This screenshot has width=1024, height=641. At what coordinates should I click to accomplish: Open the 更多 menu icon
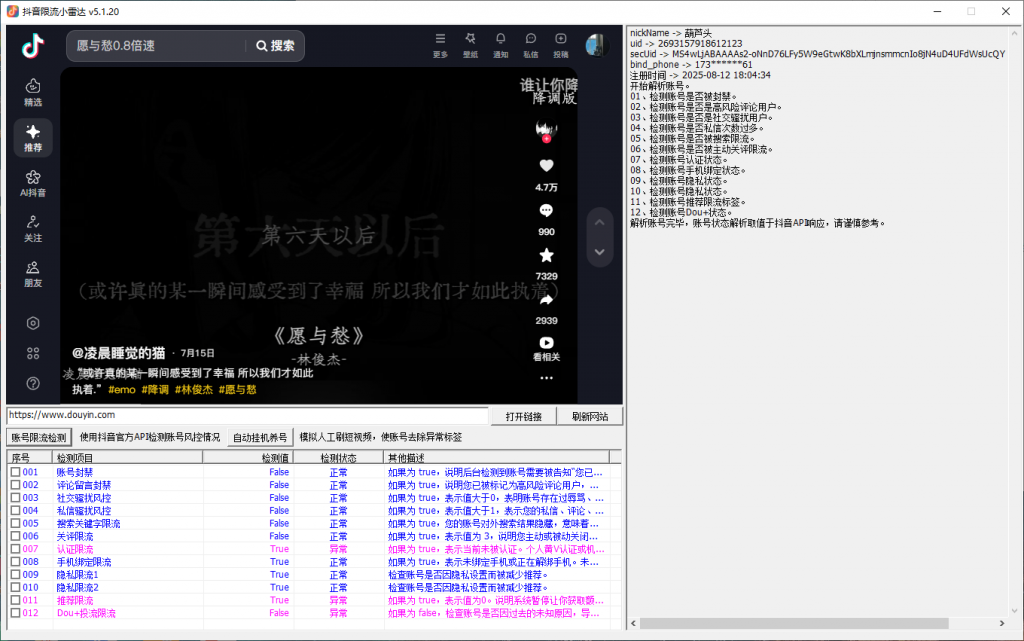click(x=440, y=45)
